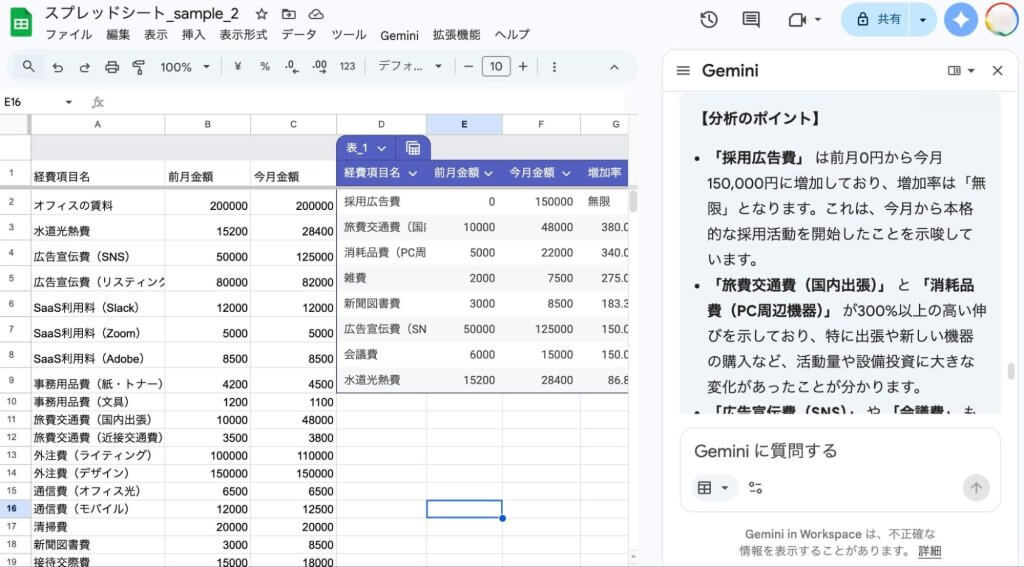Open the 拡張機能 menu
This screenshot has width=1024, height=567.
[456, 34]
